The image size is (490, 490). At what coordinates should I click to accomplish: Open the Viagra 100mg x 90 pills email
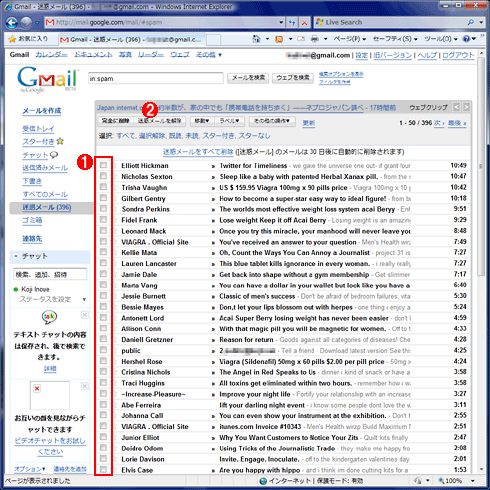tap(283, 187)
